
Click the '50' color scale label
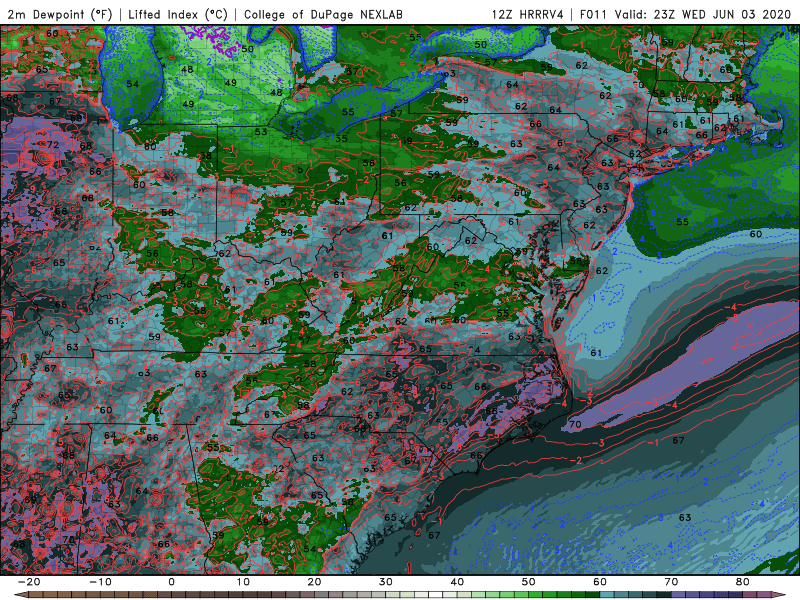[529, 582]
